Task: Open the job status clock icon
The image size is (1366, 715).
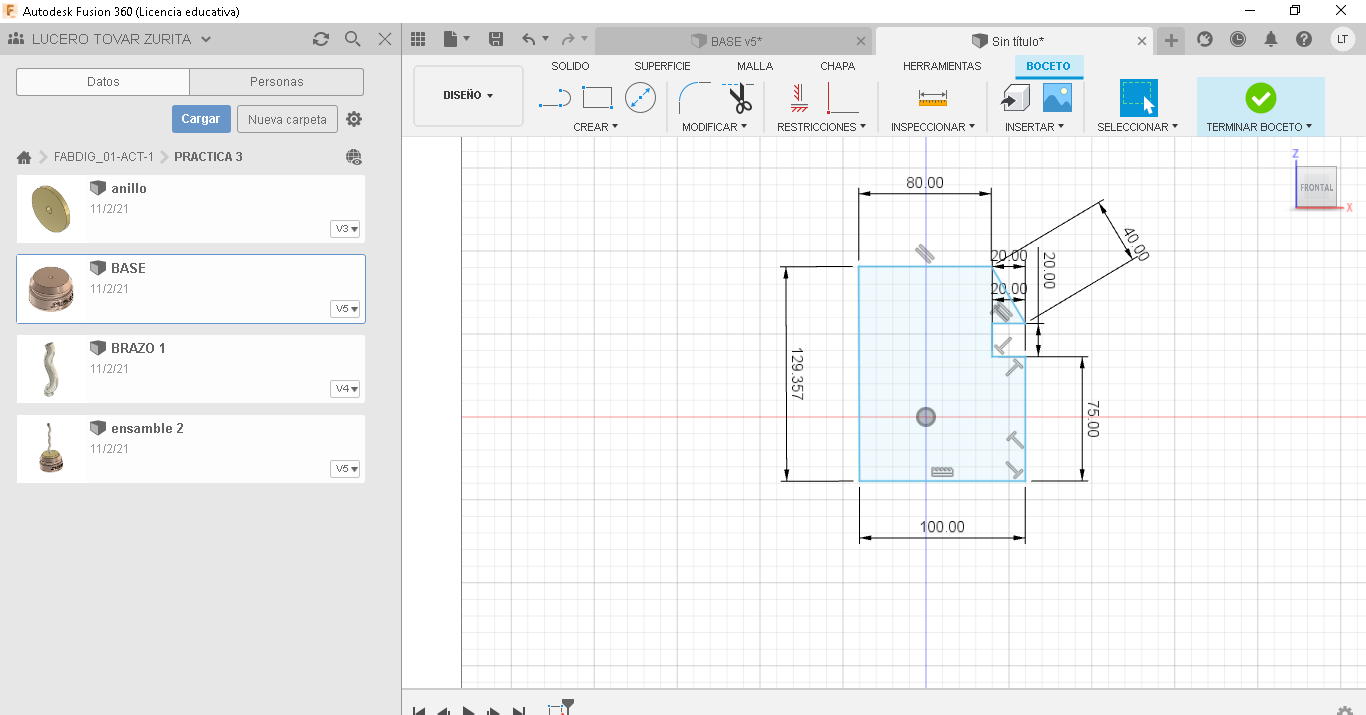Action: tap(1238, 39)
